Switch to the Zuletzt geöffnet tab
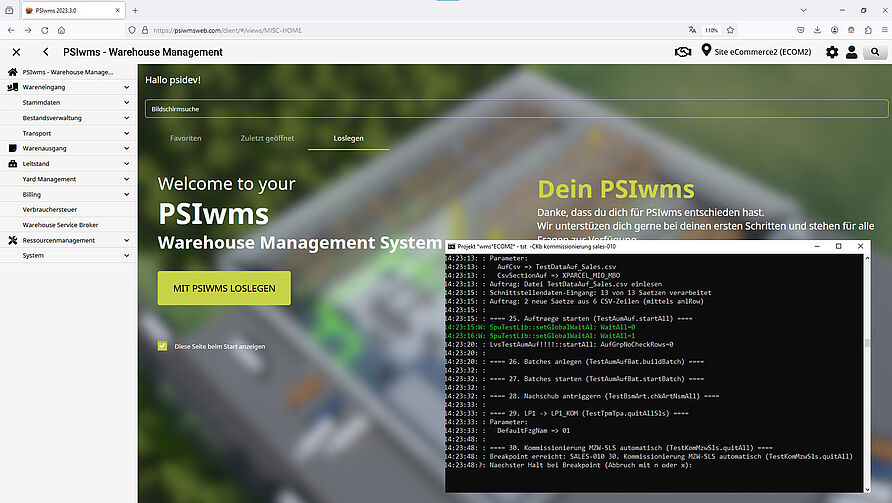Screen dimensions: 892x503 (267, 138)
